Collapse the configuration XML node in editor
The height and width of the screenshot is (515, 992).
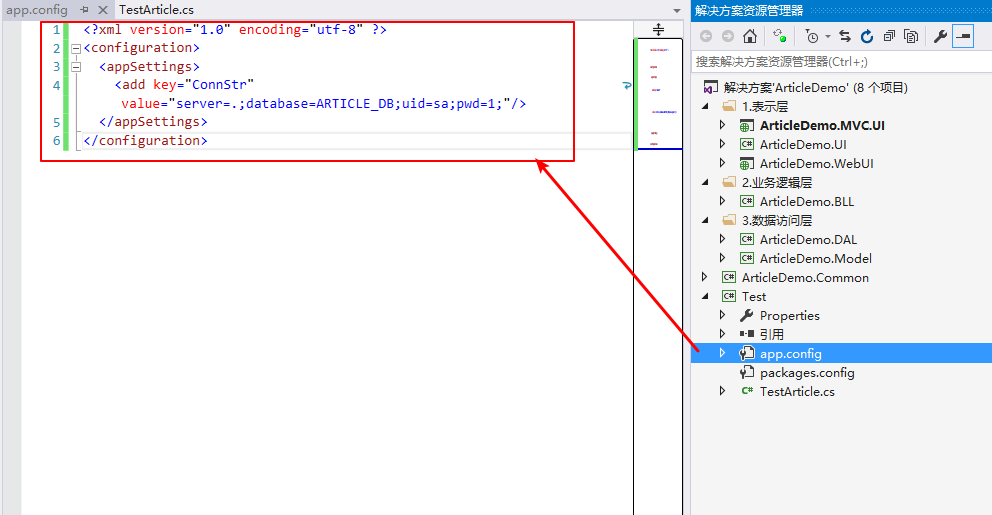pyautogui.click(x=76, y=48)
